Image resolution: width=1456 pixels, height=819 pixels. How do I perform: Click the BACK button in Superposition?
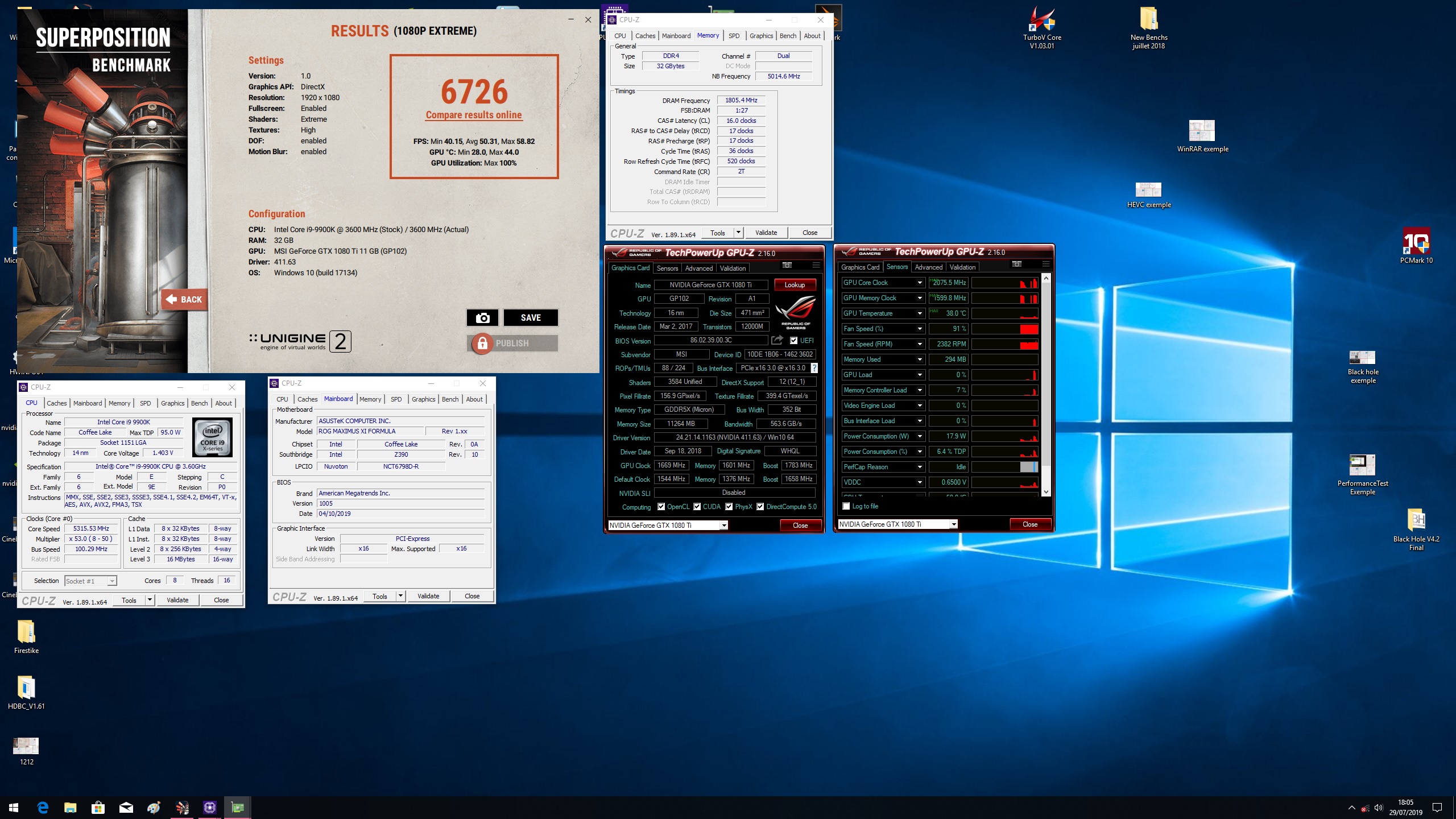[184, 299]
